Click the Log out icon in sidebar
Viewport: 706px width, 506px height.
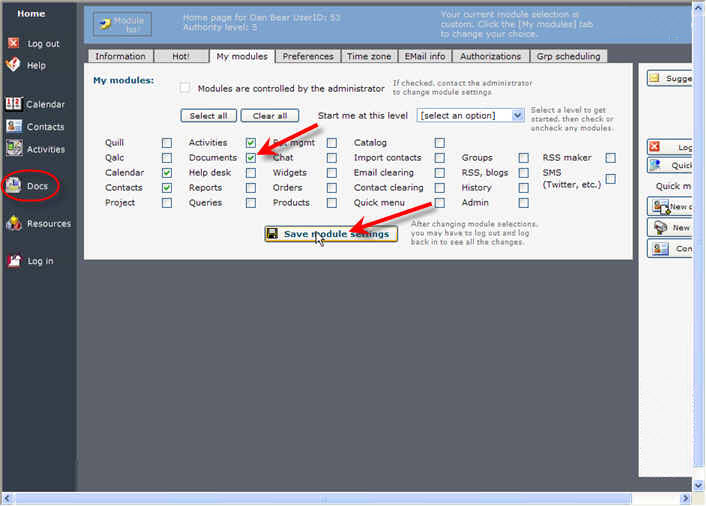[x=14, y=43]
